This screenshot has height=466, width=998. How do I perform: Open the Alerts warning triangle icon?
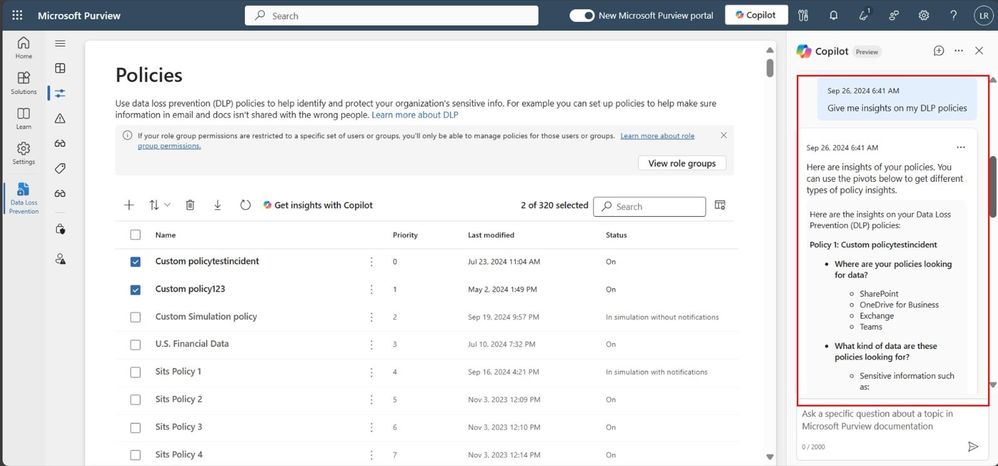[x=60, y=118]
